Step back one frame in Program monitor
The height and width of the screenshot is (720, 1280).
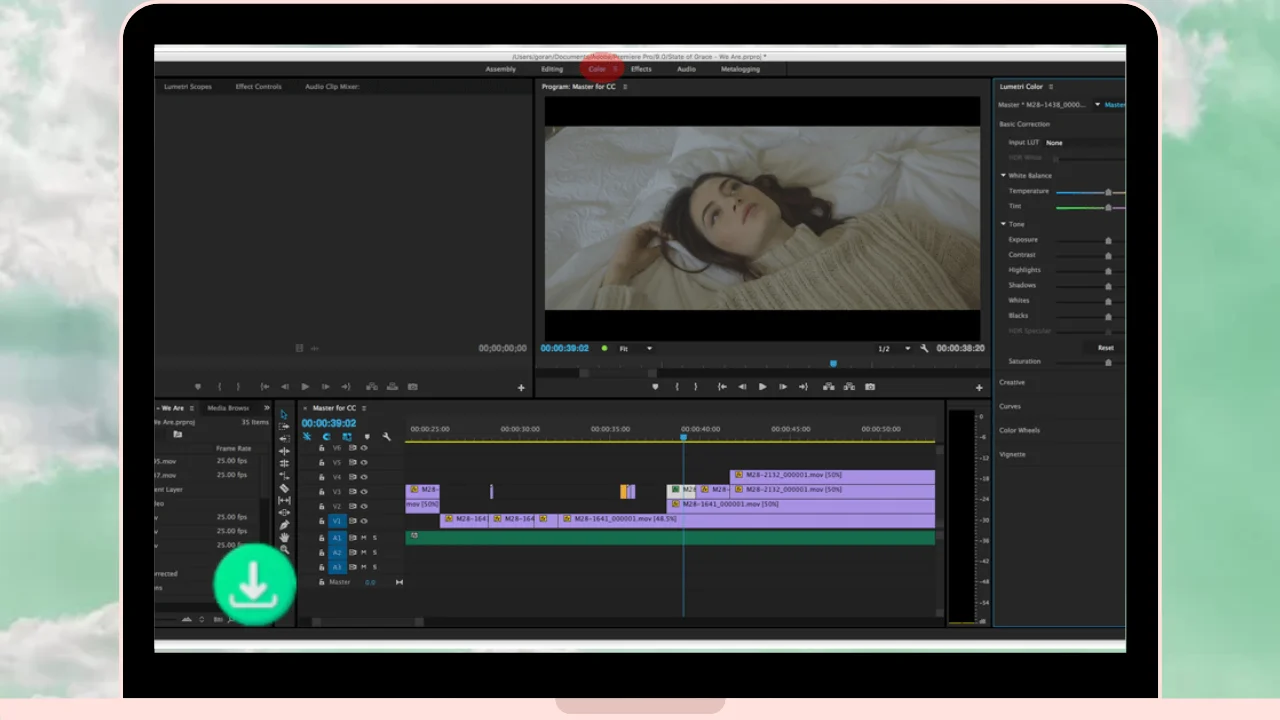tap(742, 387)
